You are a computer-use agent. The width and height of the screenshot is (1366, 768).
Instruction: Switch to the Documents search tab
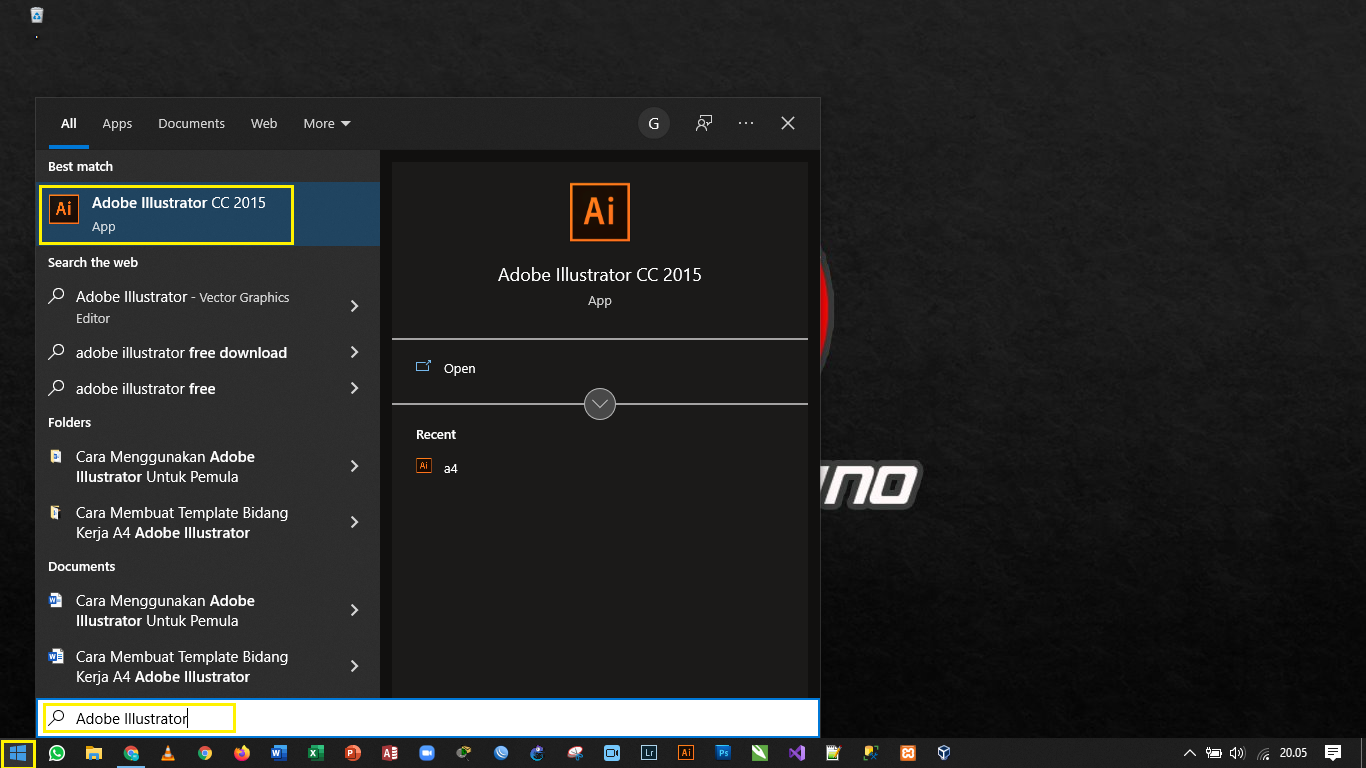click(191, 123)
